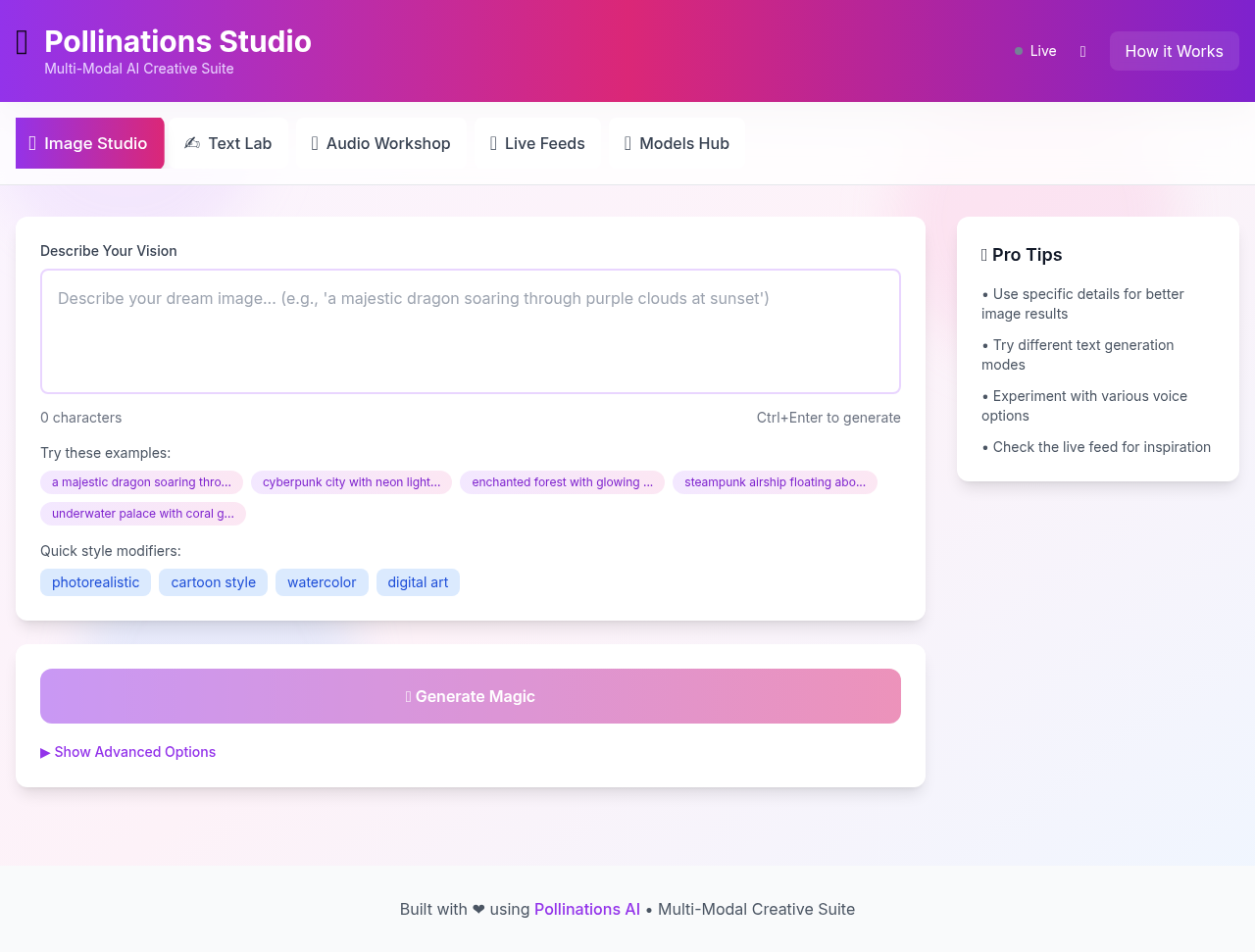Select the underwater palace example prompt
Screen dimensions: 1255x952
(143, 514)
